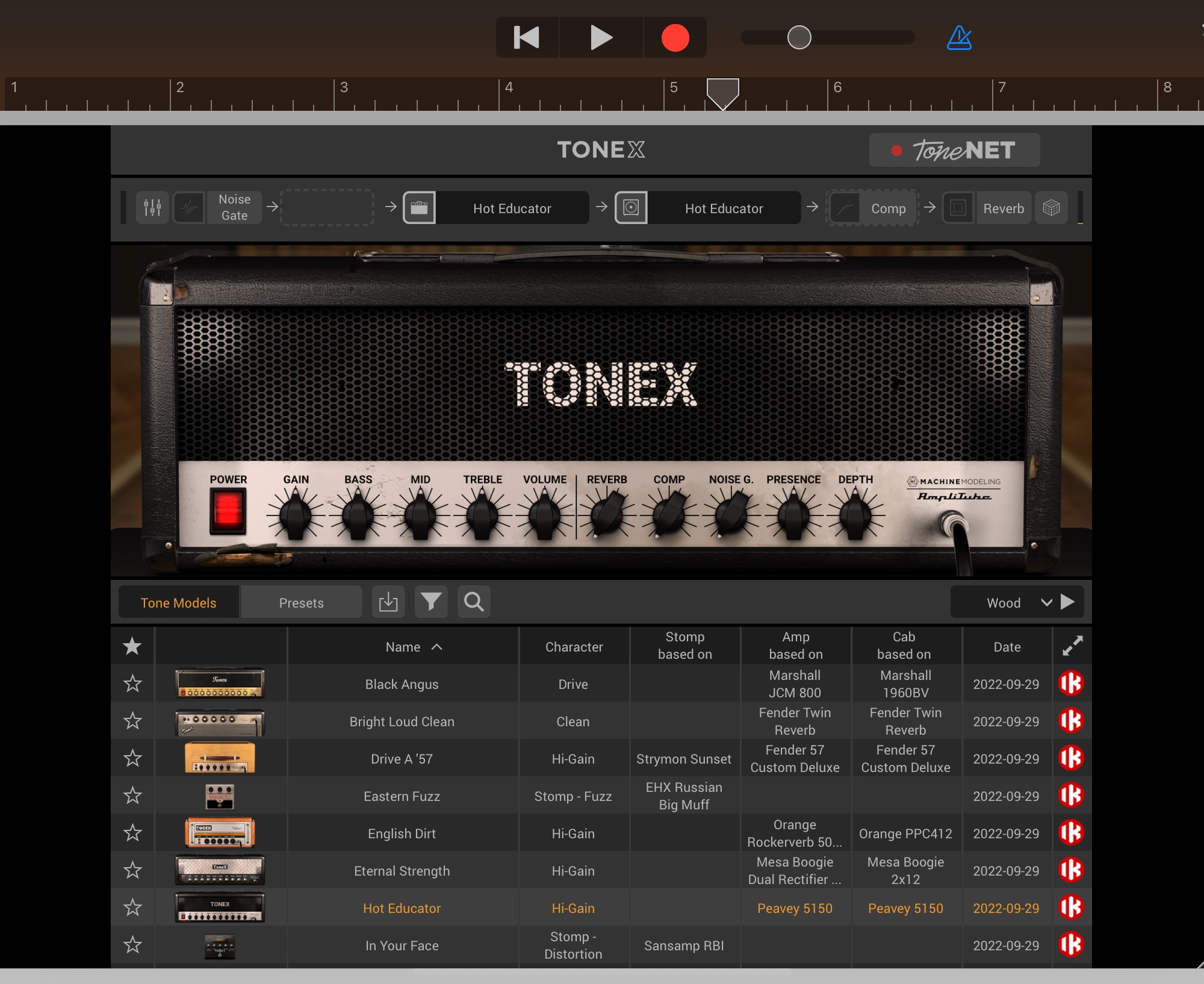Select the Comp block in the chain
Screen dimensions: 1204x984
coord(889,208)
